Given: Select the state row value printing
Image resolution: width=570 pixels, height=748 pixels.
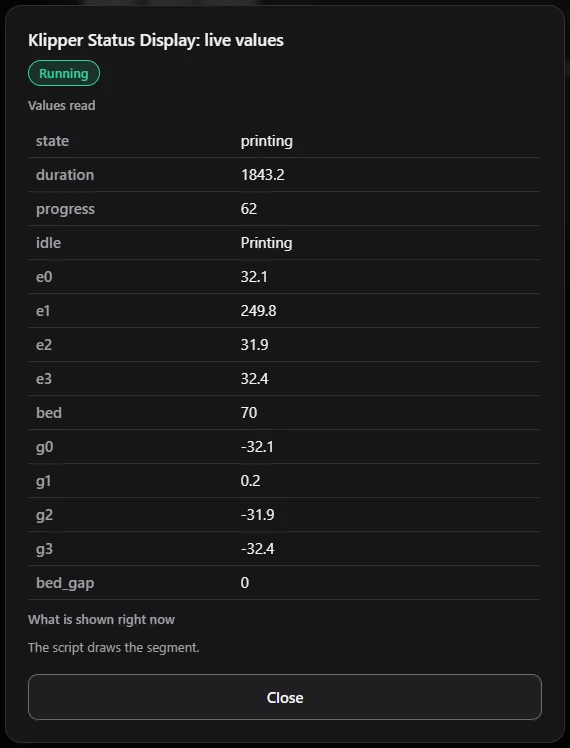Looking at the screenshot, I should pyautogui.click(x=267, y=141).
